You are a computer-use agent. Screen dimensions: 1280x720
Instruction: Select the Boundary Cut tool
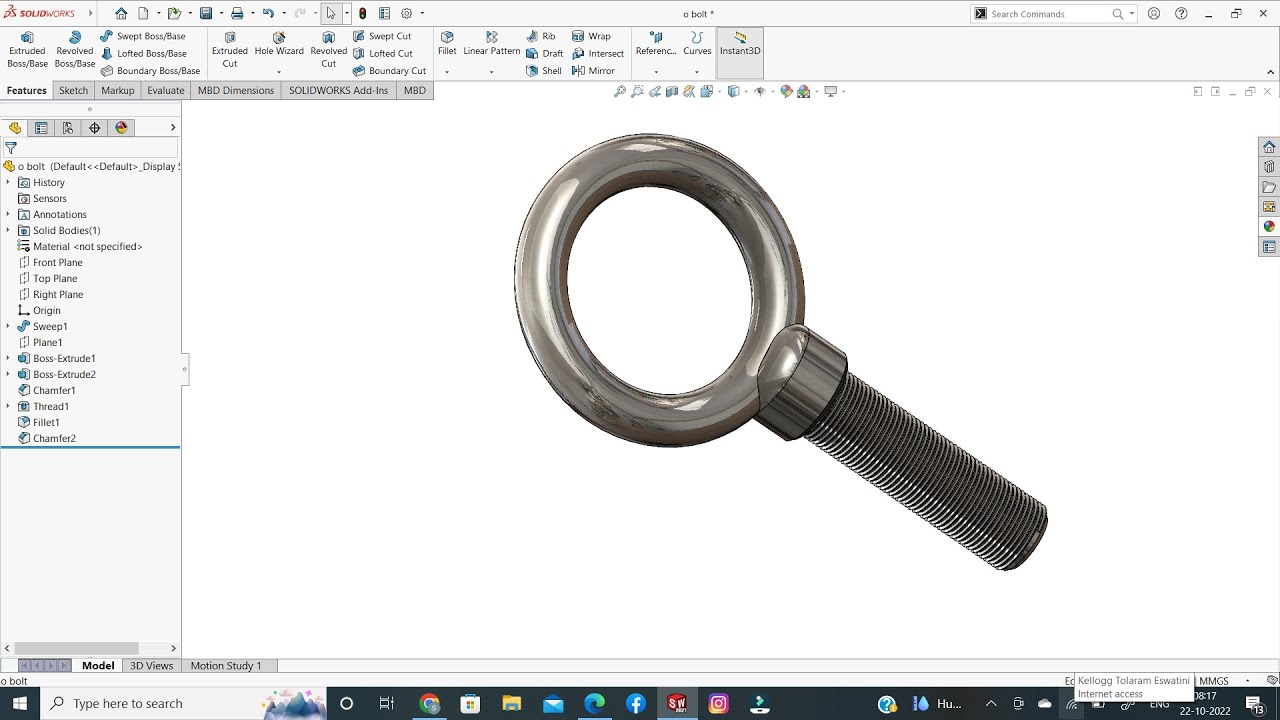click(x=389, y=71)
